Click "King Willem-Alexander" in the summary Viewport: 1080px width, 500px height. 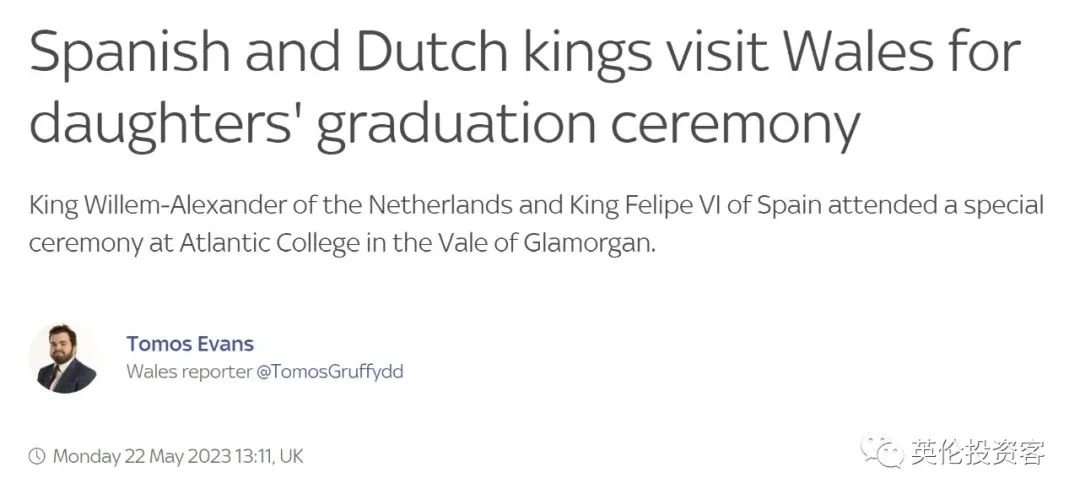(149, 207)
